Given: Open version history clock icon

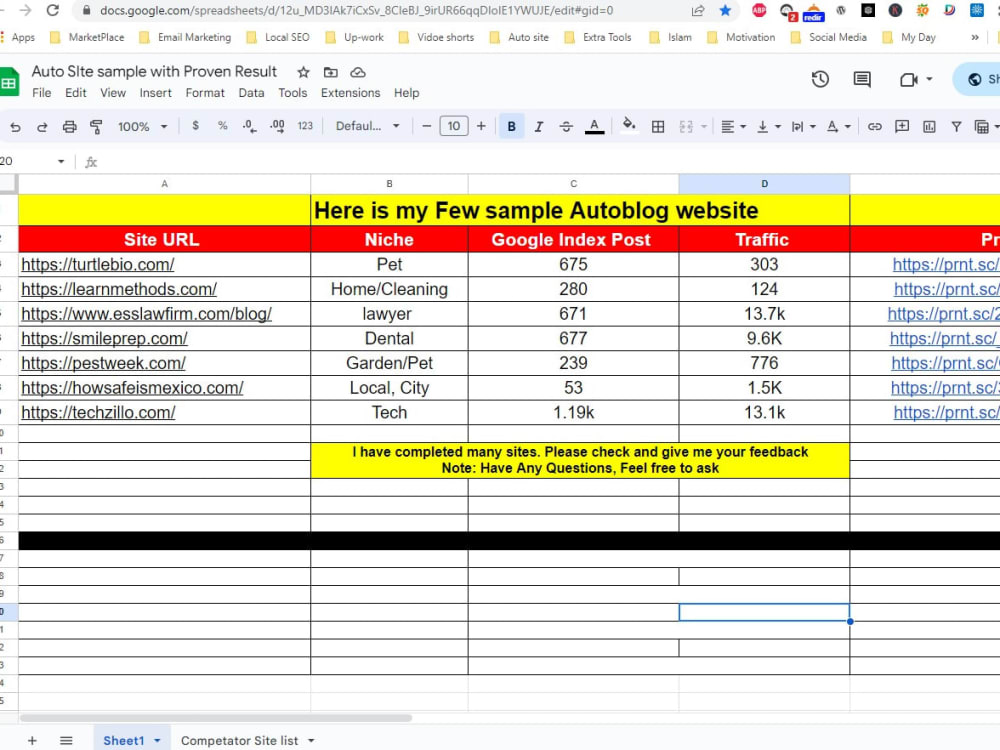Looking at the screenshot, I should [820, 79].
